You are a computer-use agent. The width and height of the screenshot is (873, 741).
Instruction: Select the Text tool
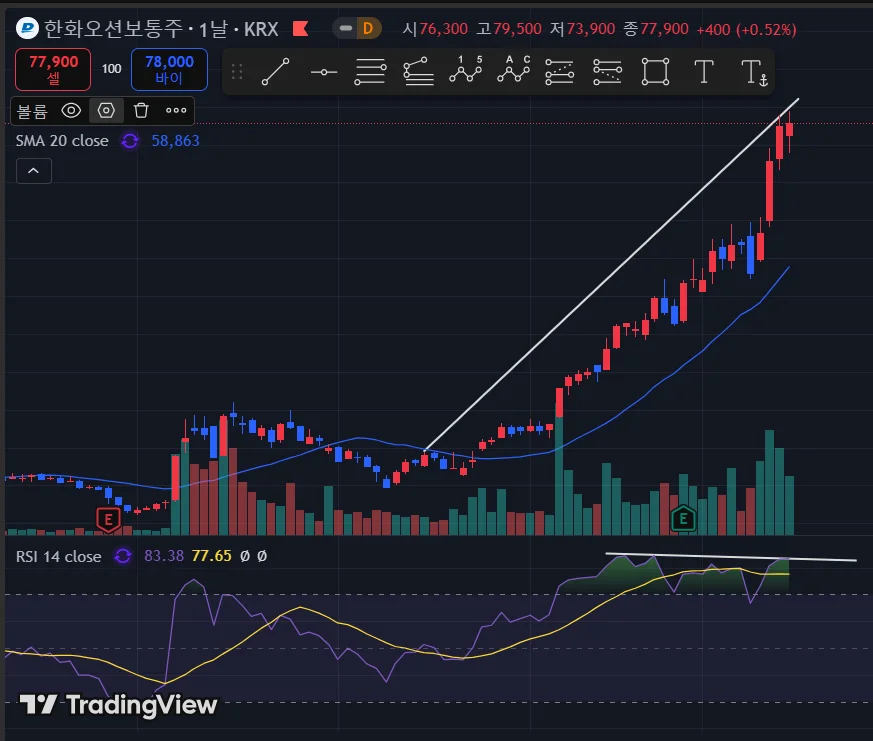tap(704, 72)
